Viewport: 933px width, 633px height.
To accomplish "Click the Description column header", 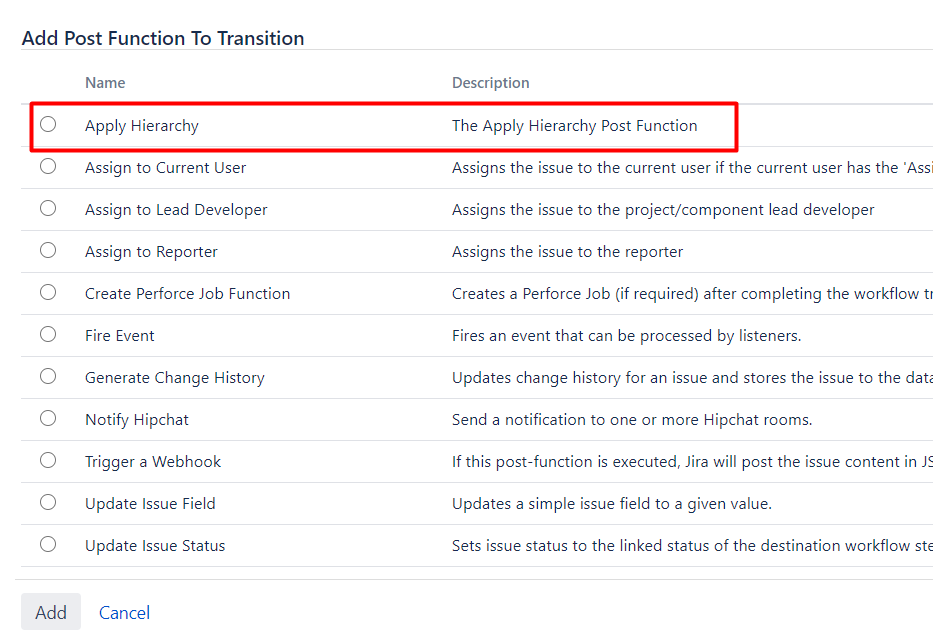I will [490, 83].
